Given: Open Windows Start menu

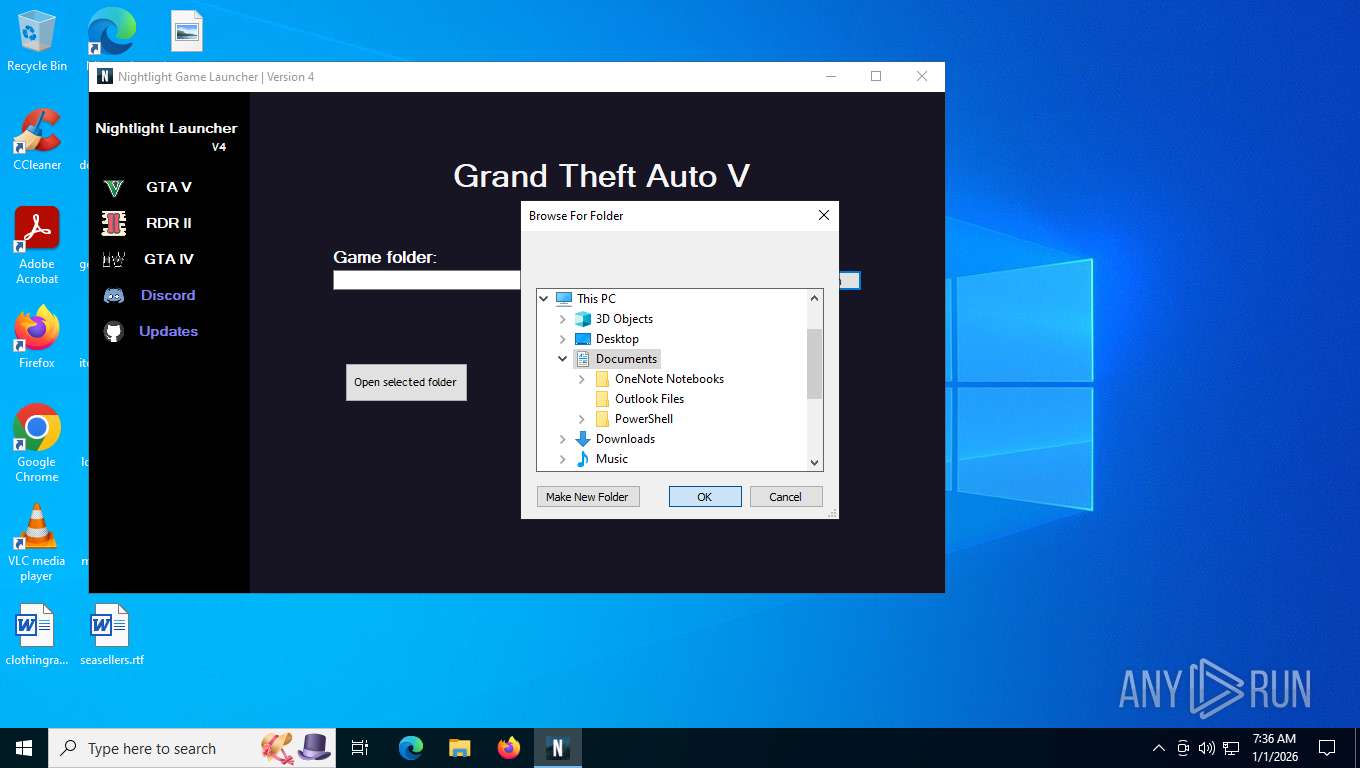Looking at the screenshot, I should 24,748.
